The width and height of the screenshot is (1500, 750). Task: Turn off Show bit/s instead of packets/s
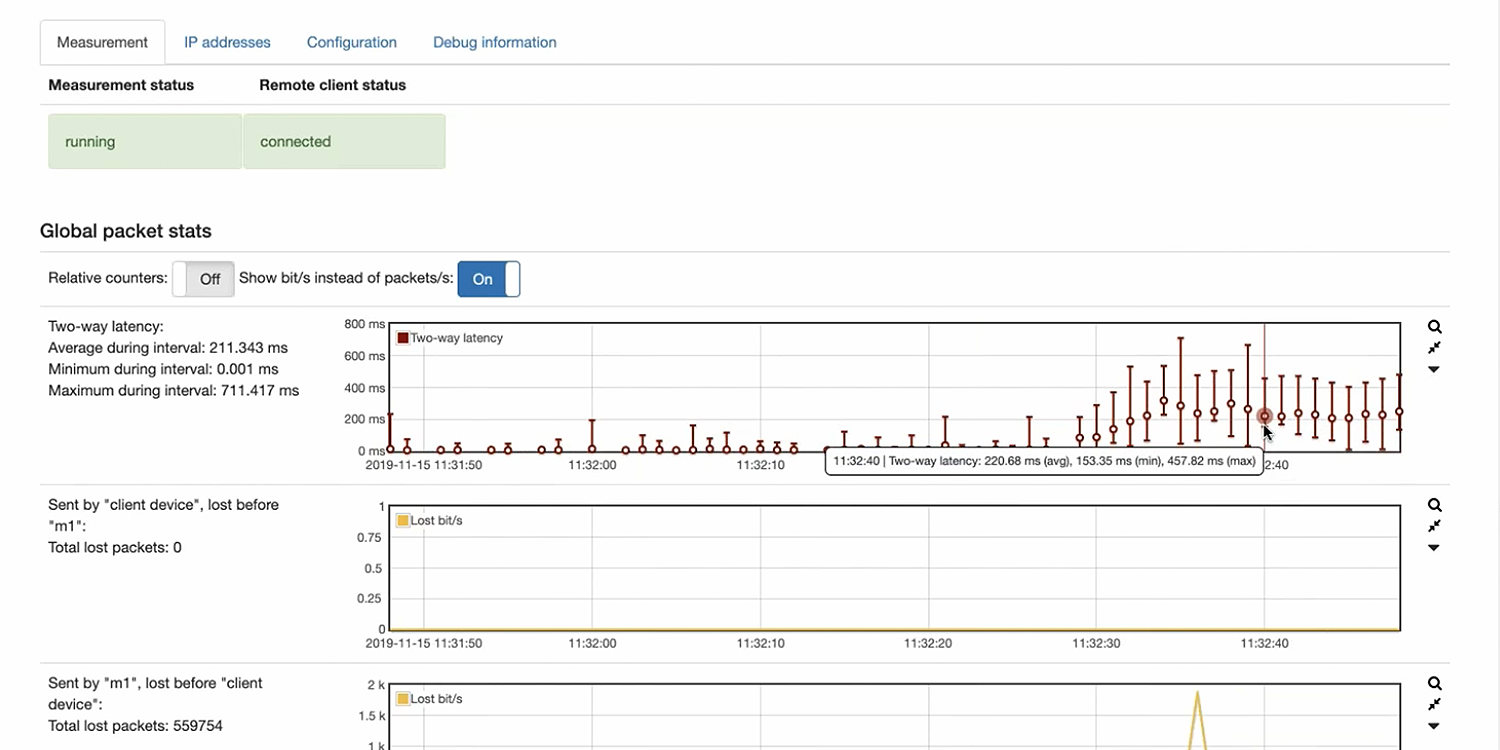coord(488,279)
